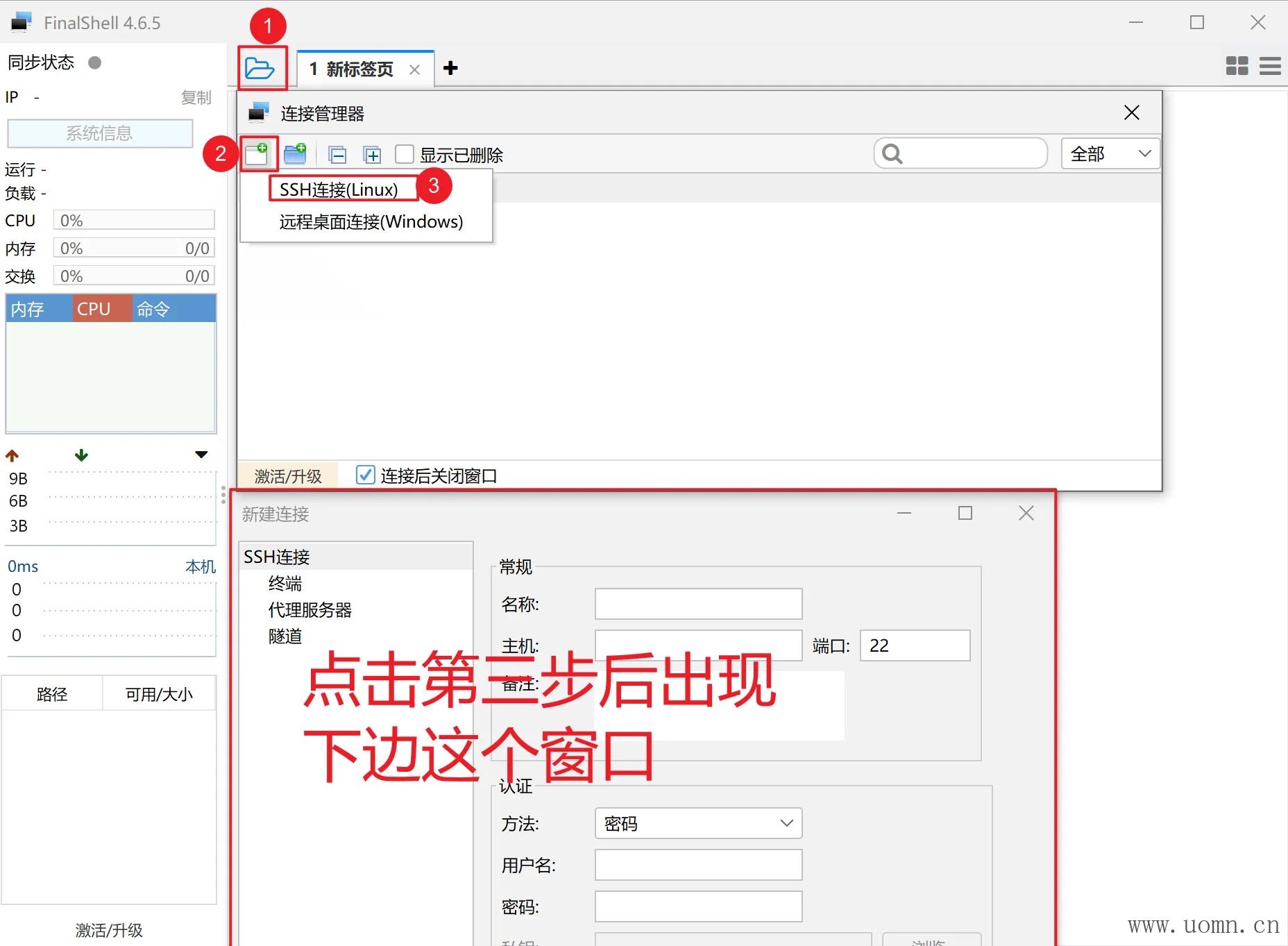This screenshot has height=946, width=1288.
Task: Click the new folder icon
Action: (x=296, y=154)
